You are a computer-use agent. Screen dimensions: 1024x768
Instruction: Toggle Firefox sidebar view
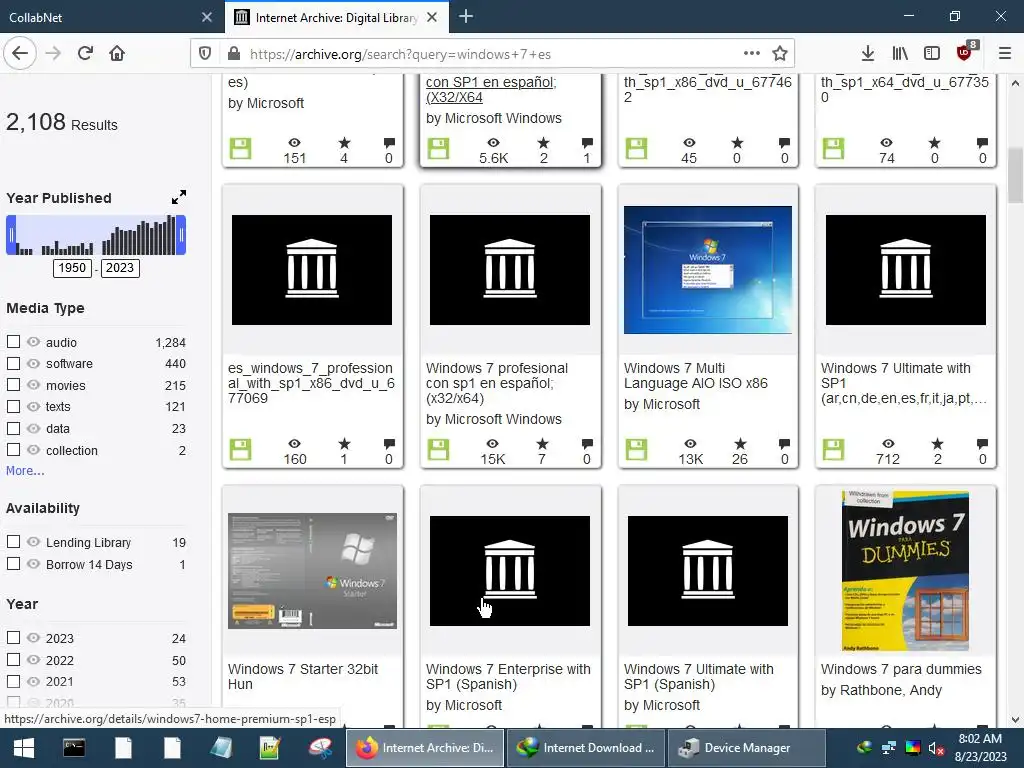[x=932, y=54]
